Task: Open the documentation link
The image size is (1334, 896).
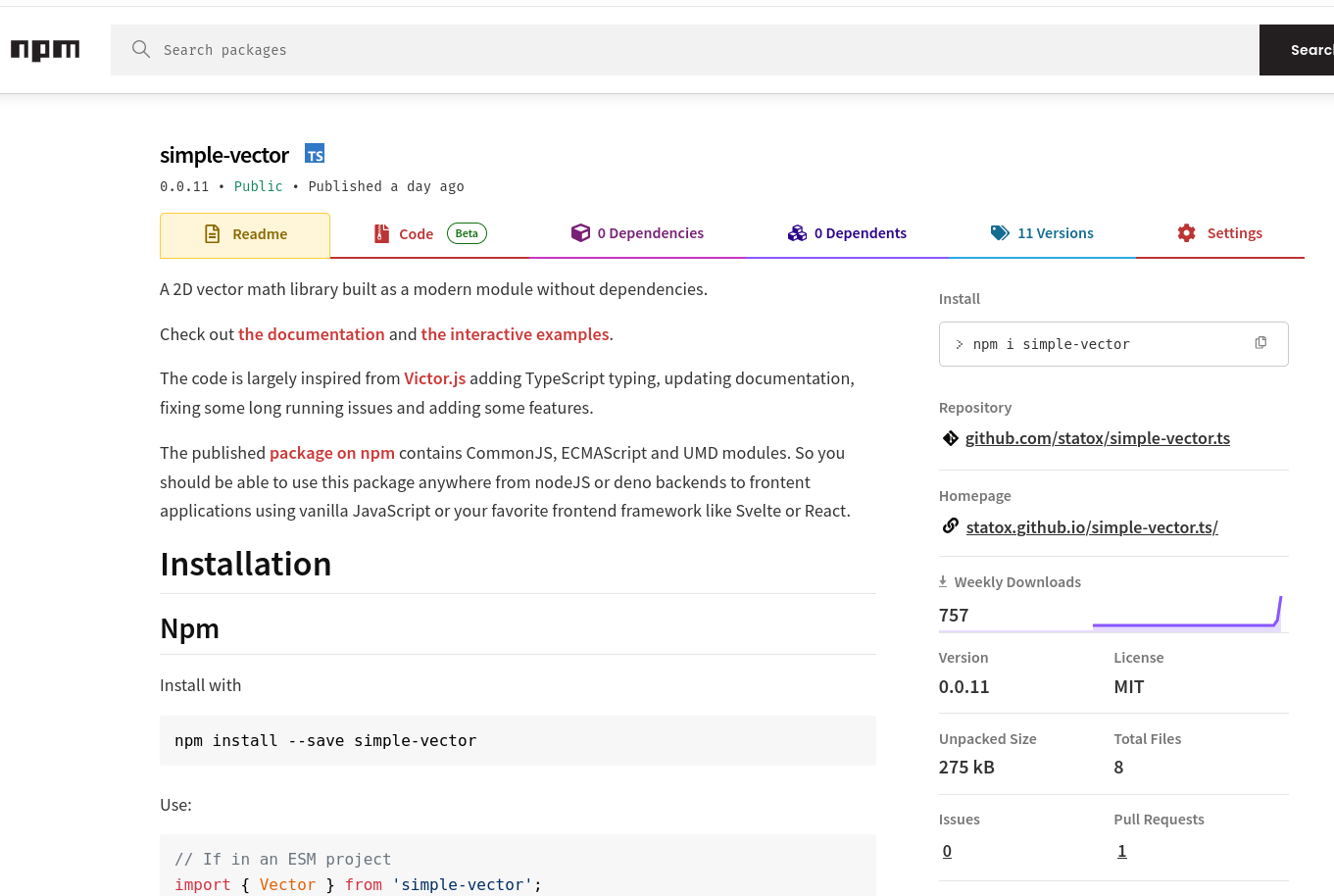Action: [312, 334]
